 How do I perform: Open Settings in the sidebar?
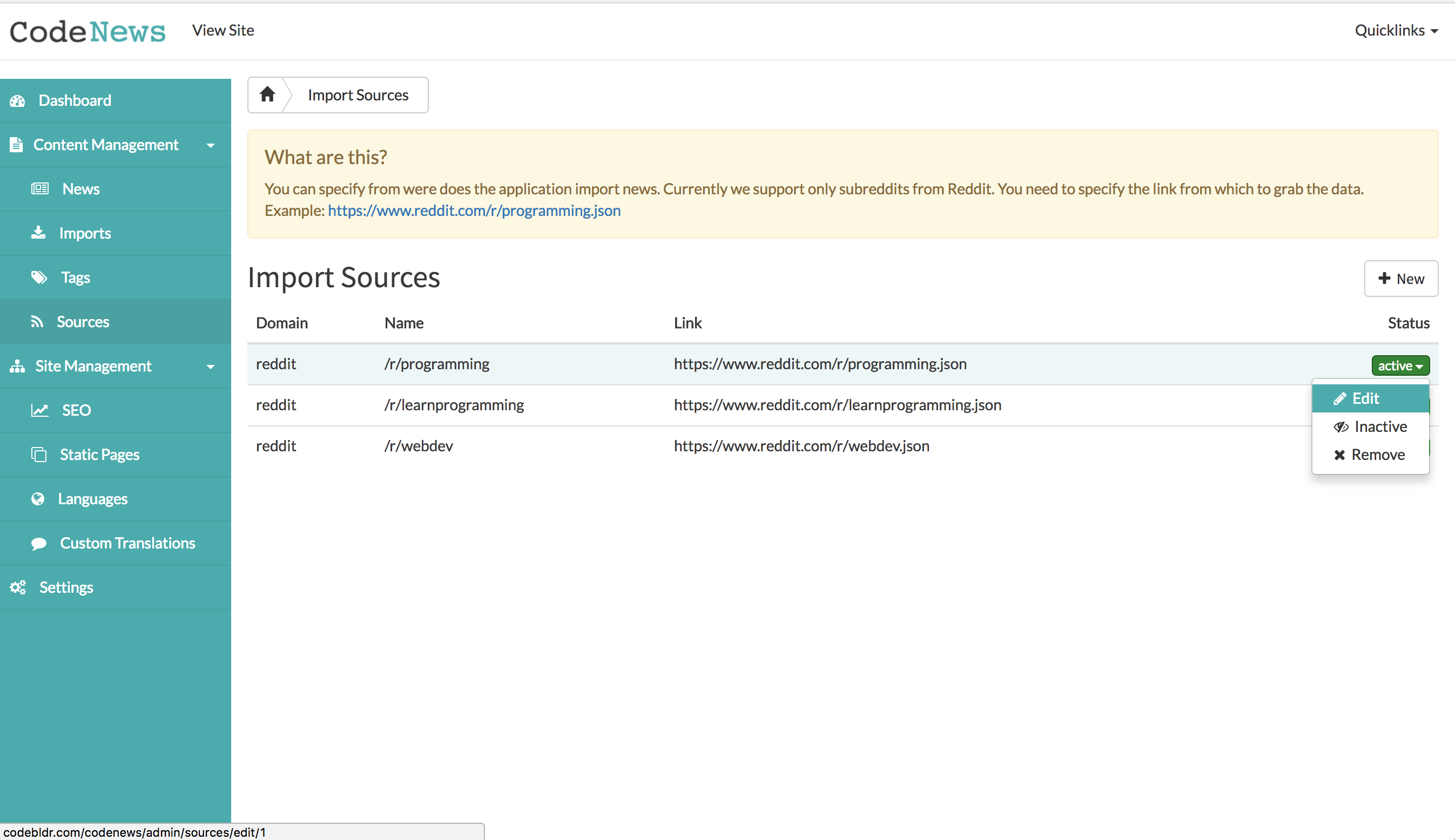click(66, 587)
